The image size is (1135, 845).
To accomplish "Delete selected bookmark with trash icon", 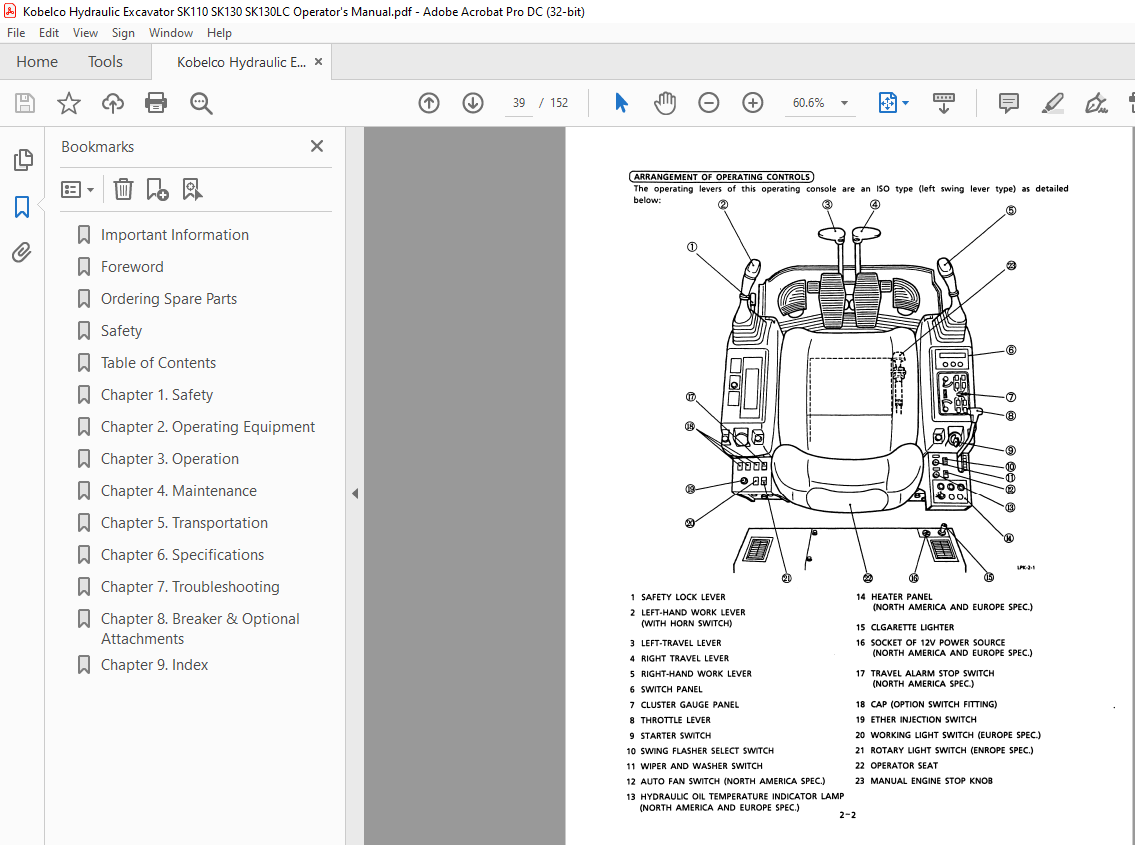I will point(123,190).
